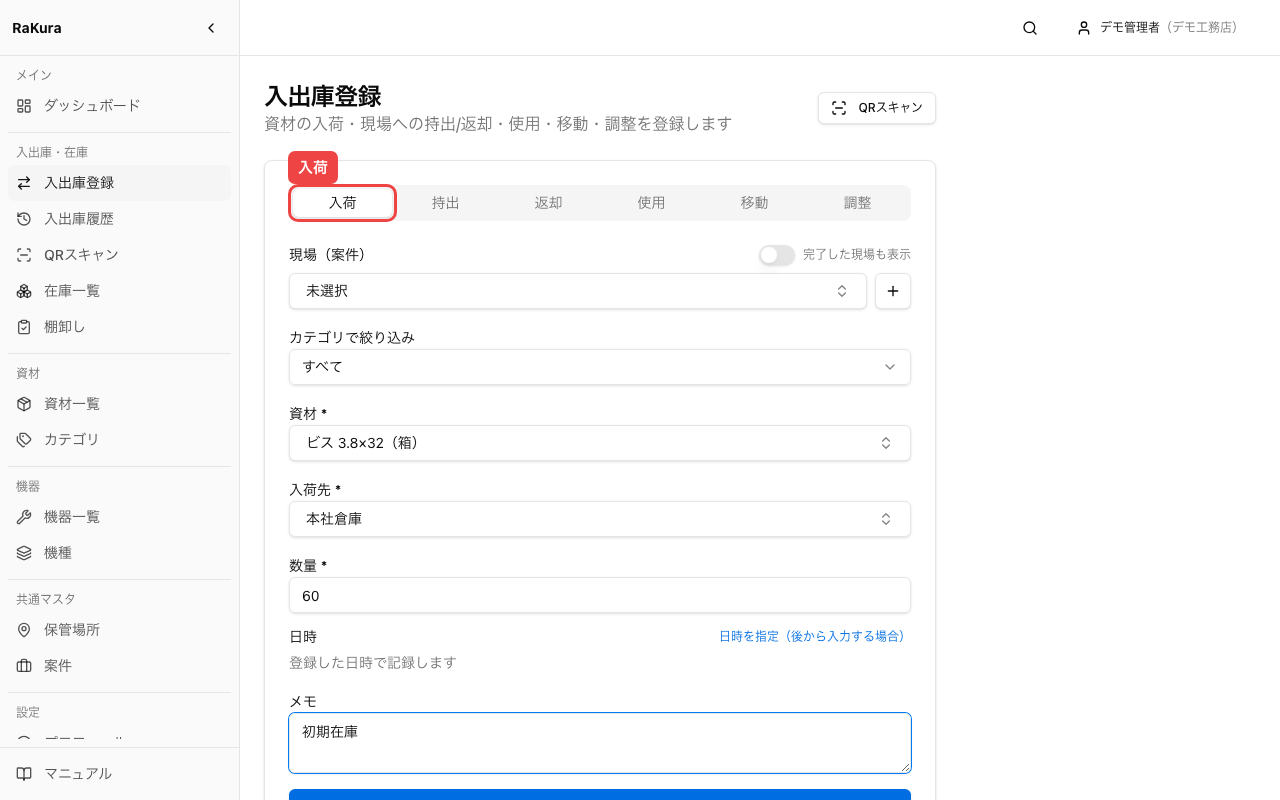Select the 入荷 tab
Screen dimensions: 1280x800
coord(343,203)
